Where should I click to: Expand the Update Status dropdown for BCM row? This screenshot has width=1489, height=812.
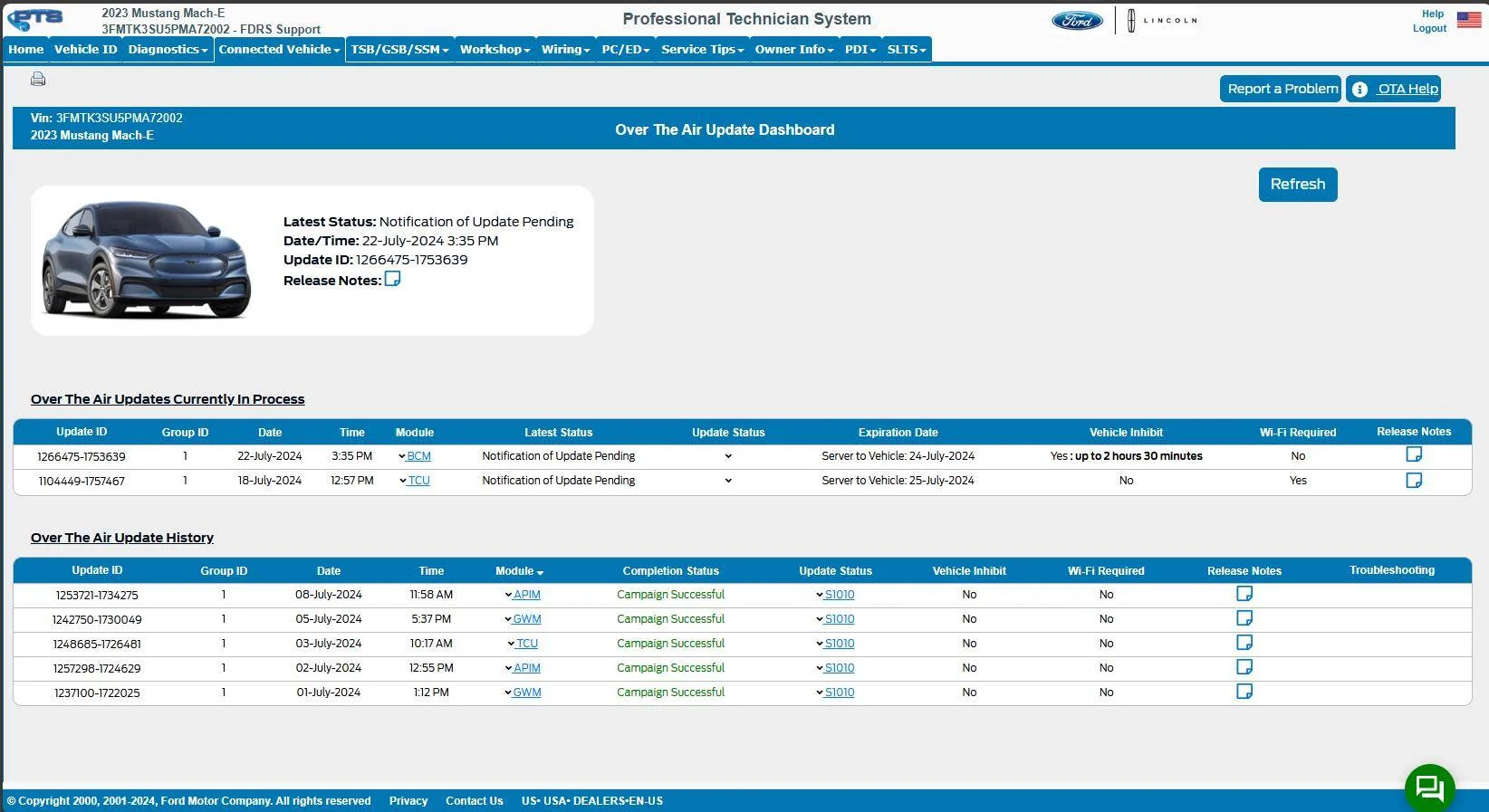click(728, 456)
